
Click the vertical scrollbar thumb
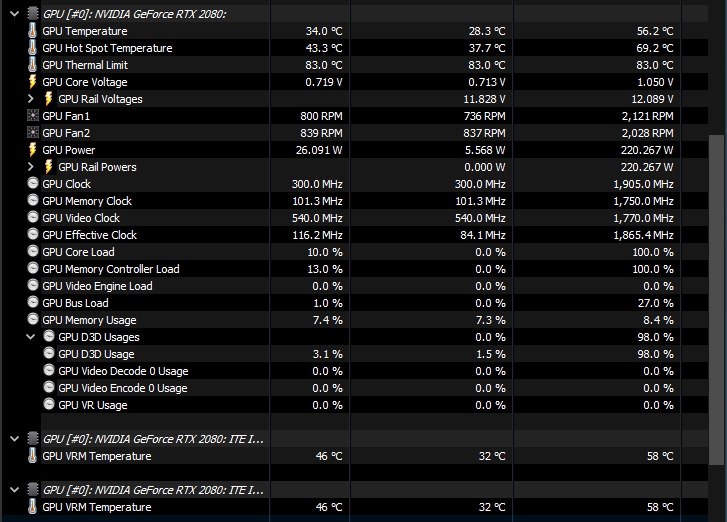(x=716, y=299)
